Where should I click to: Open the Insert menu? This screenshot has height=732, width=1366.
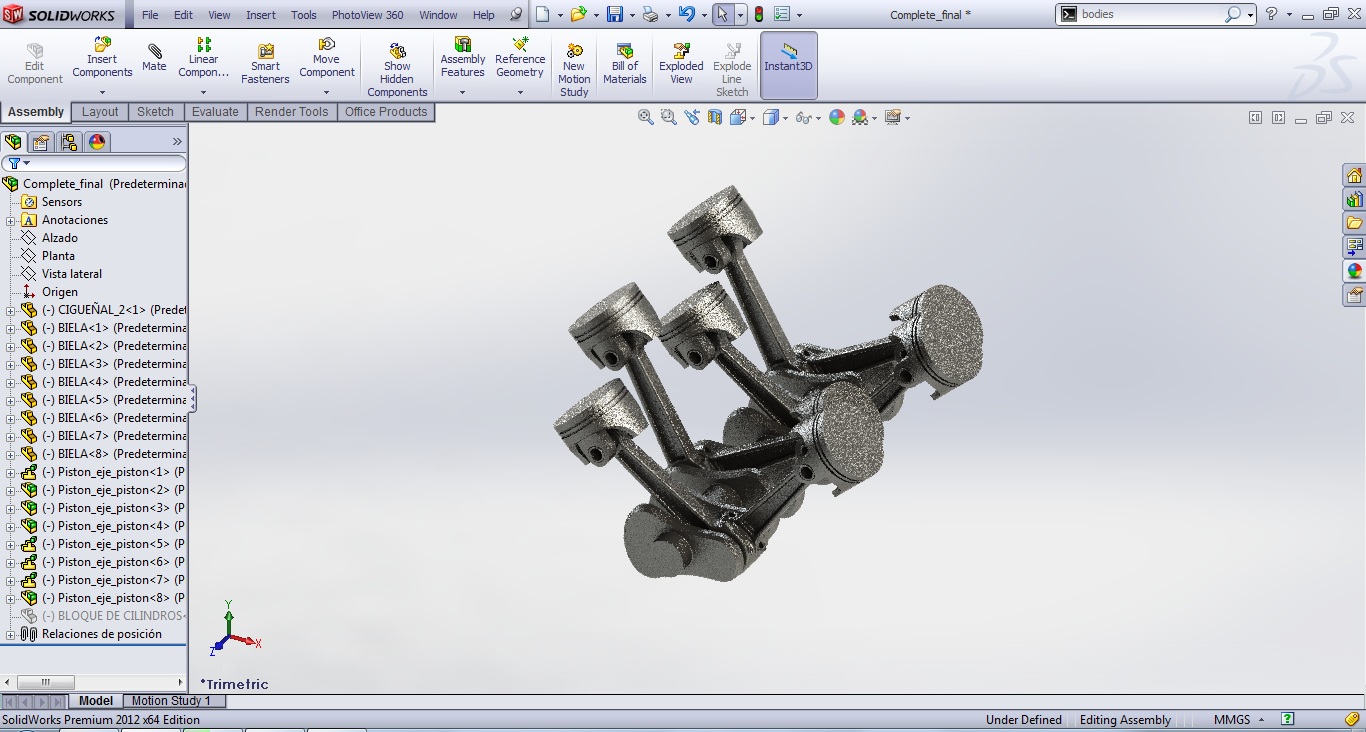tap(261, 15)
